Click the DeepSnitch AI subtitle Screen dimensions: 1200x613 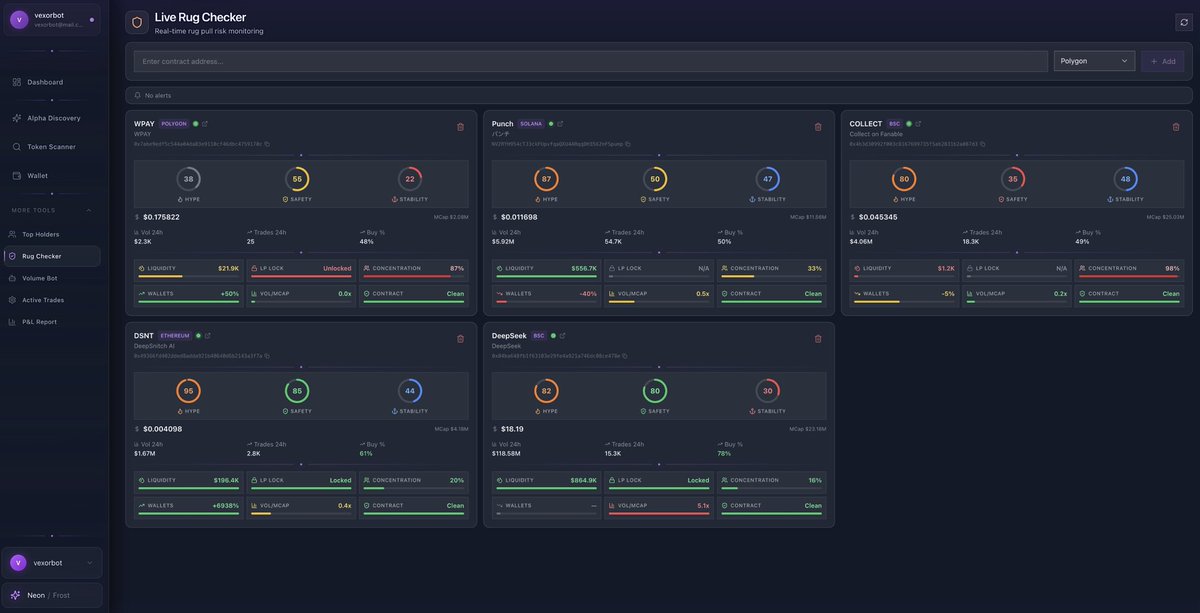coord(154,346)
